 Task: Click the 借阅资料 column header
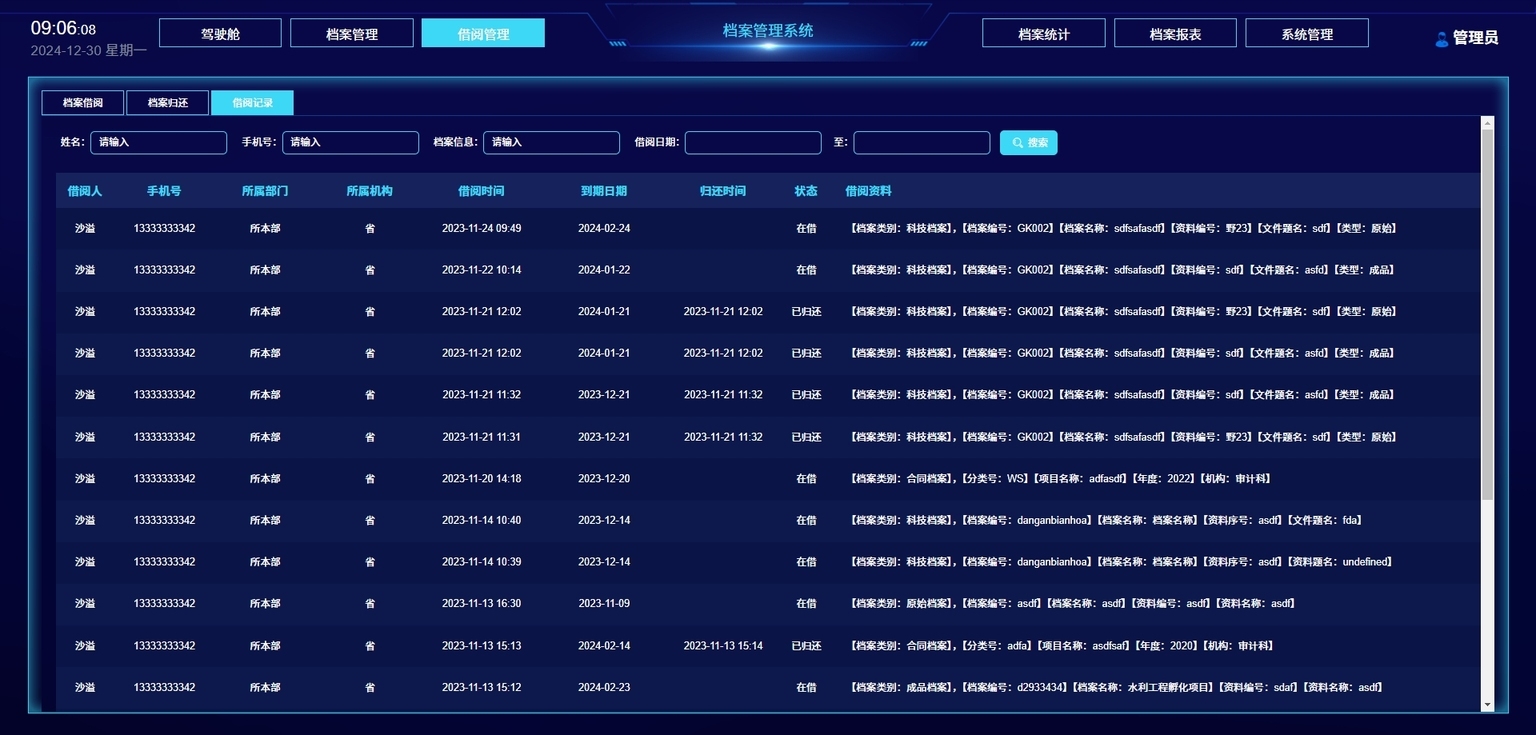click(x=868, y=191)
